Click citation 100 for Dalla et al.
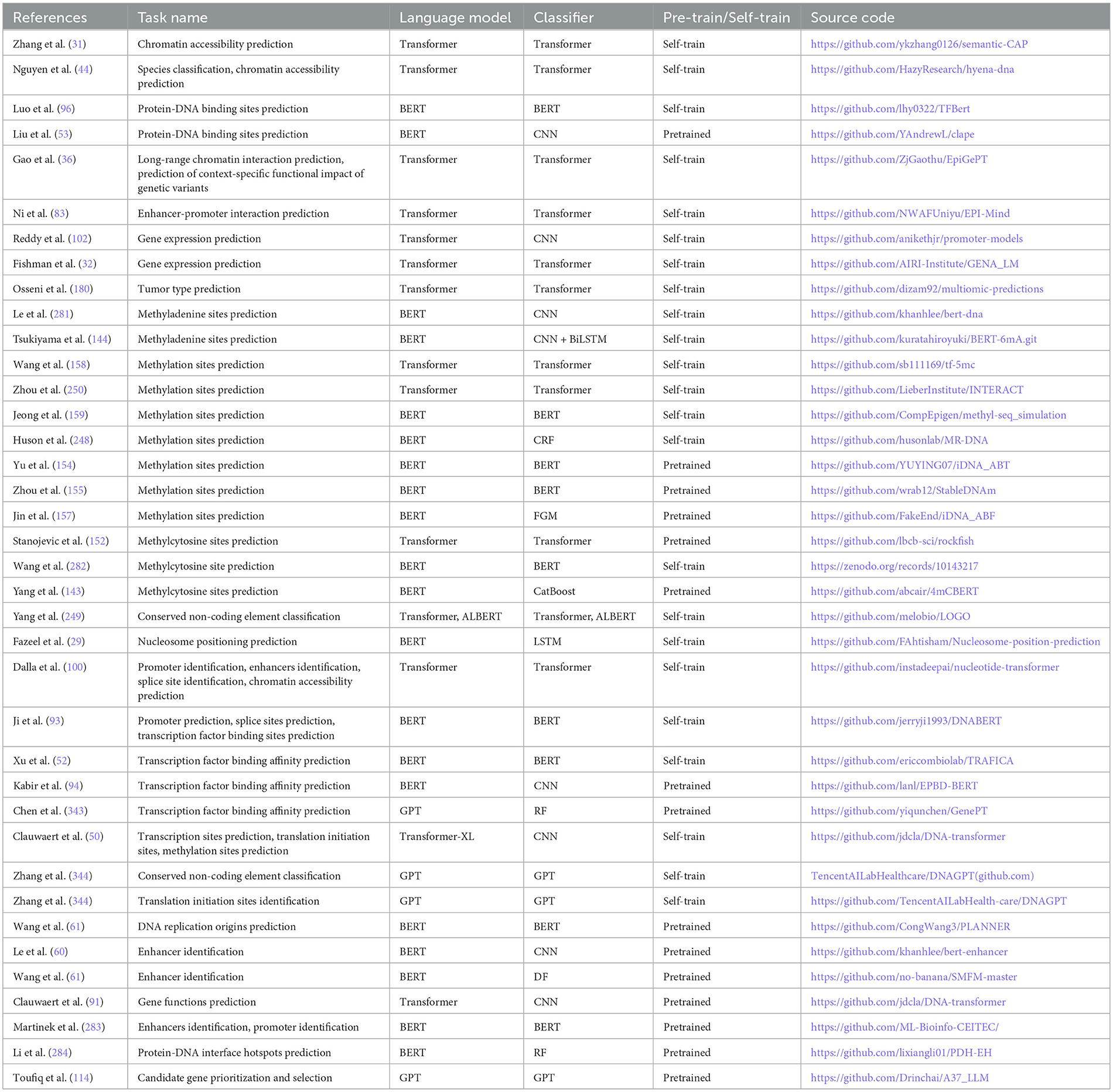Viewport: 1113px width, 1092px height. tap(75, 667)
